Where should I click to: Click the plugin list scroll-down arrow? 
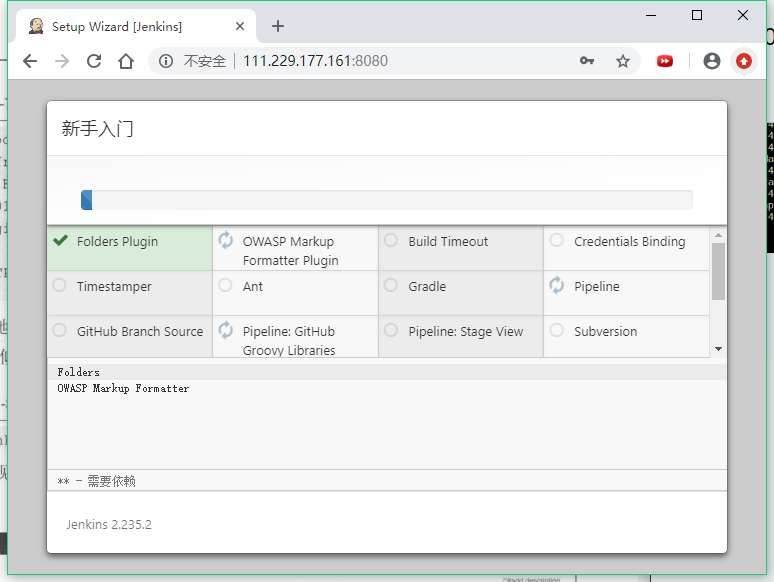pyautogui.click(x=718, y=349)
